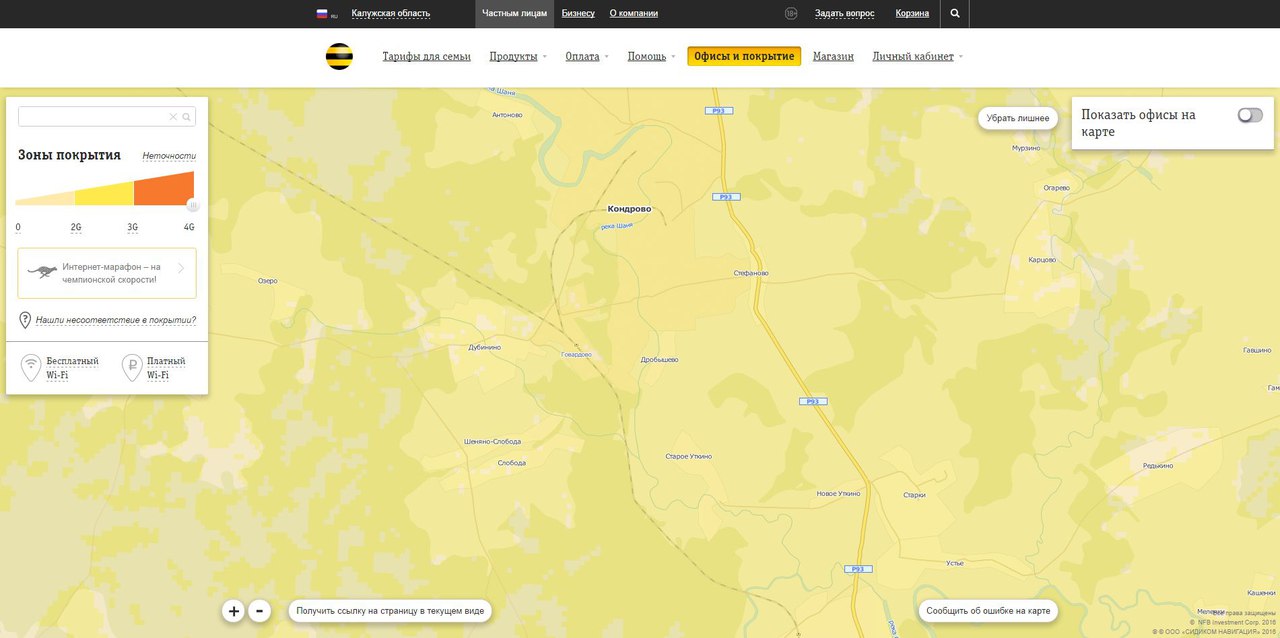
Task: Click the orange 4G coverage segment
Action: pyautogui.click(x=164, y=190)
